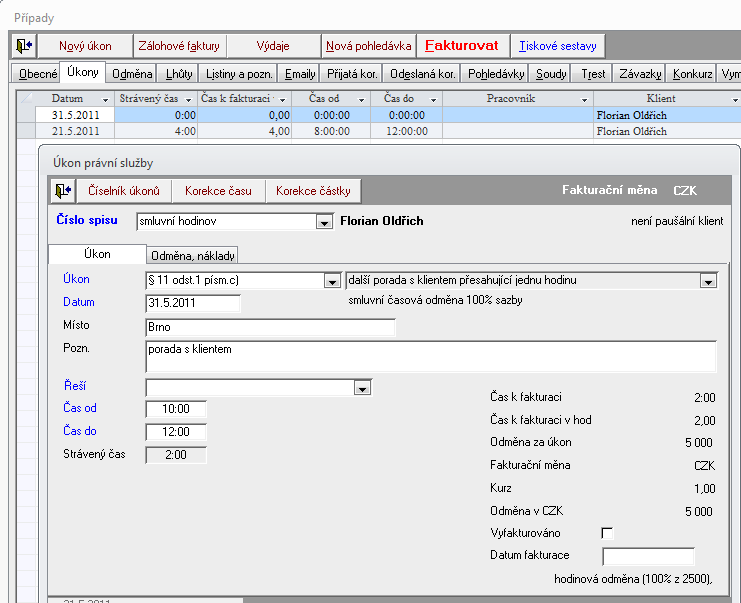This screenshot has height=603, width=741.
Task: Open the Přijatá kor. tab
Action: point(352,74)
